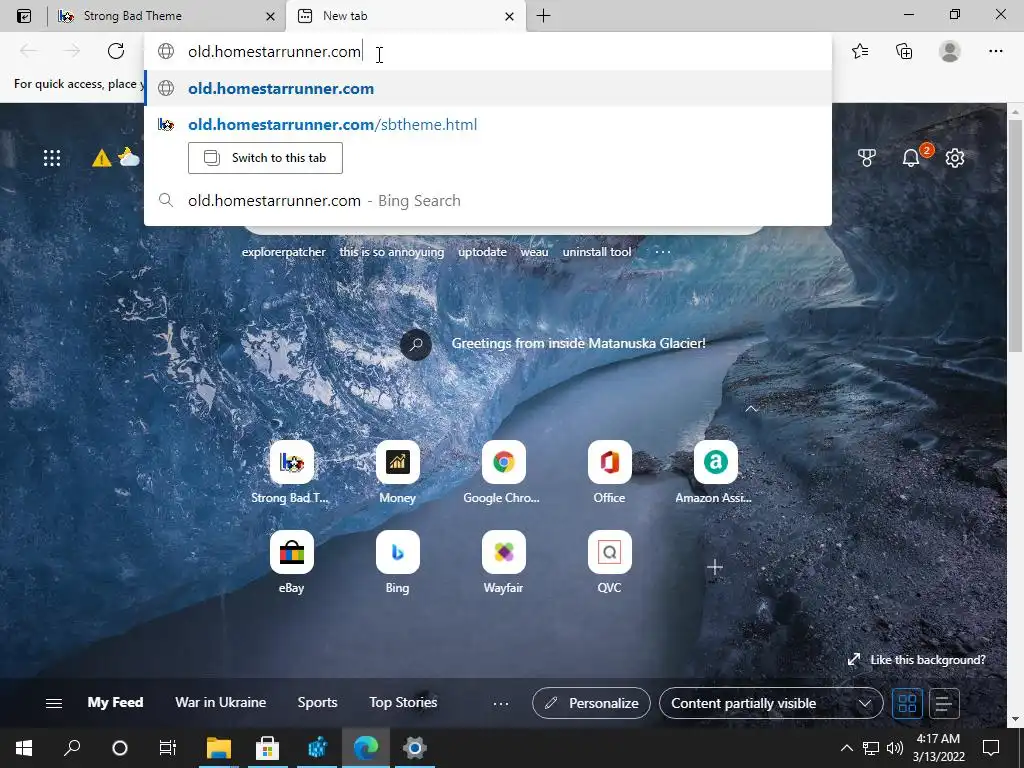This screenshot has width=1024, height=768.
Task: Open the tab actions menu icon
Action: (24, 16)
